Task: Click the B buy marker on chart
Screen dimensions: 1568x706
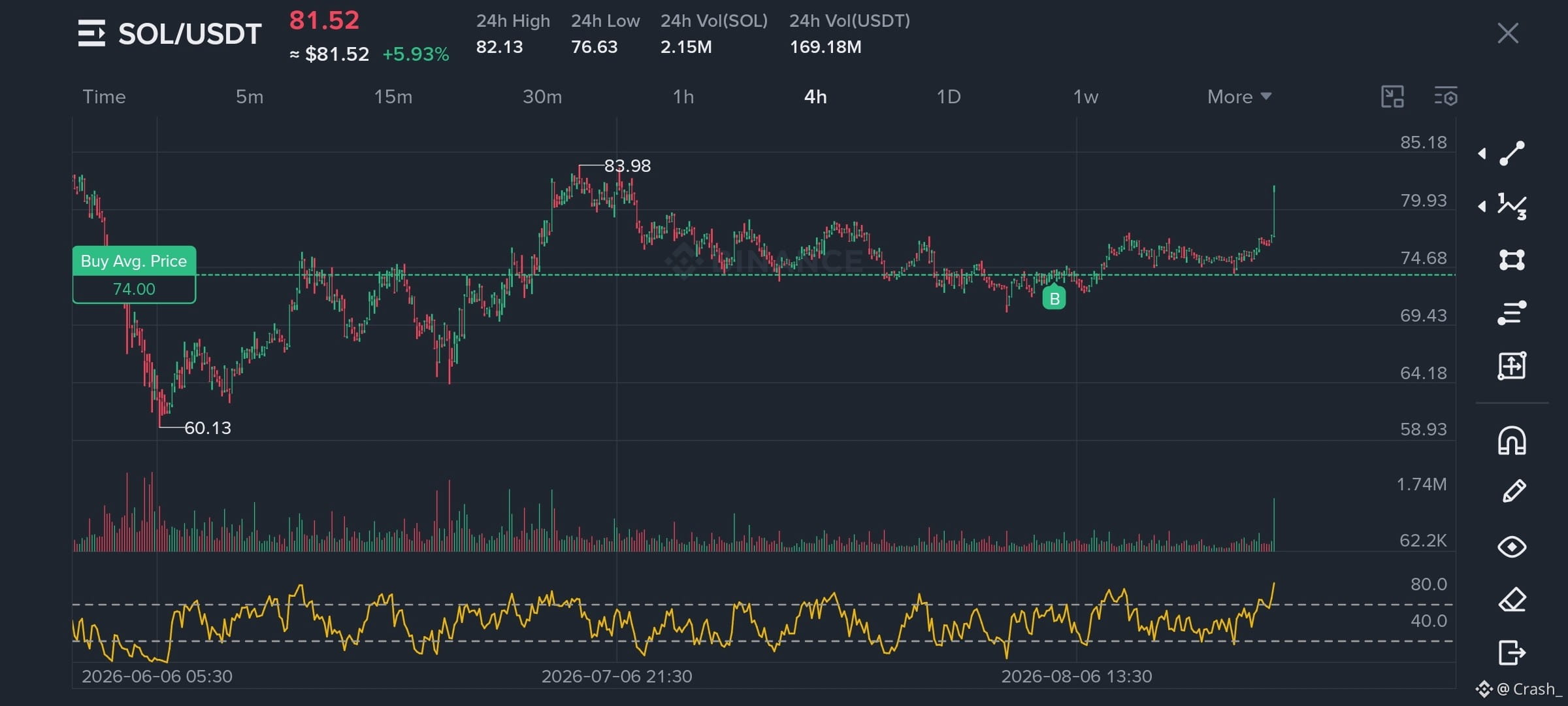Action: (x=1054, y=299)
